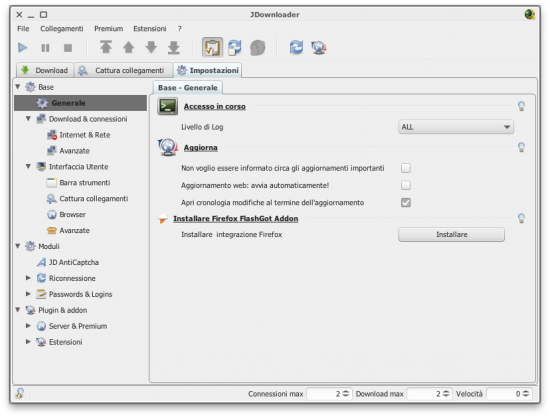Select JD AntiCaptcha in the sidebar
Viewport: 550px width, 417px height.
74,262
